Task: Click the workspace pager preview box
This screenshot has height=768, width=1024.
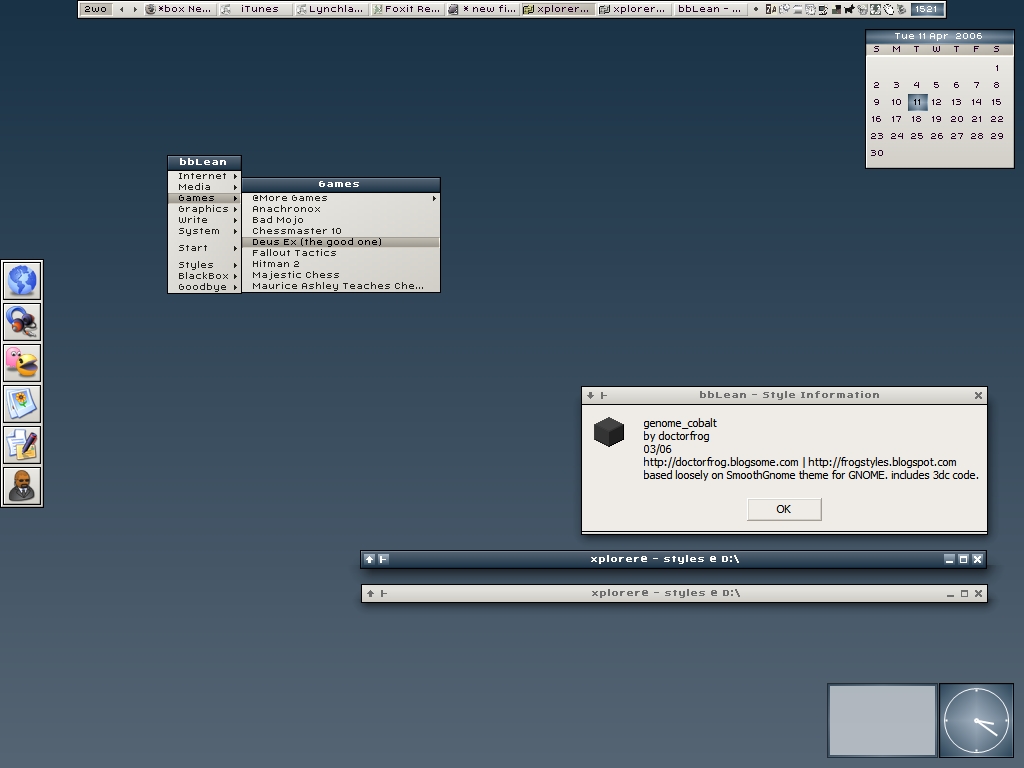Action: (x=882, y=720)
